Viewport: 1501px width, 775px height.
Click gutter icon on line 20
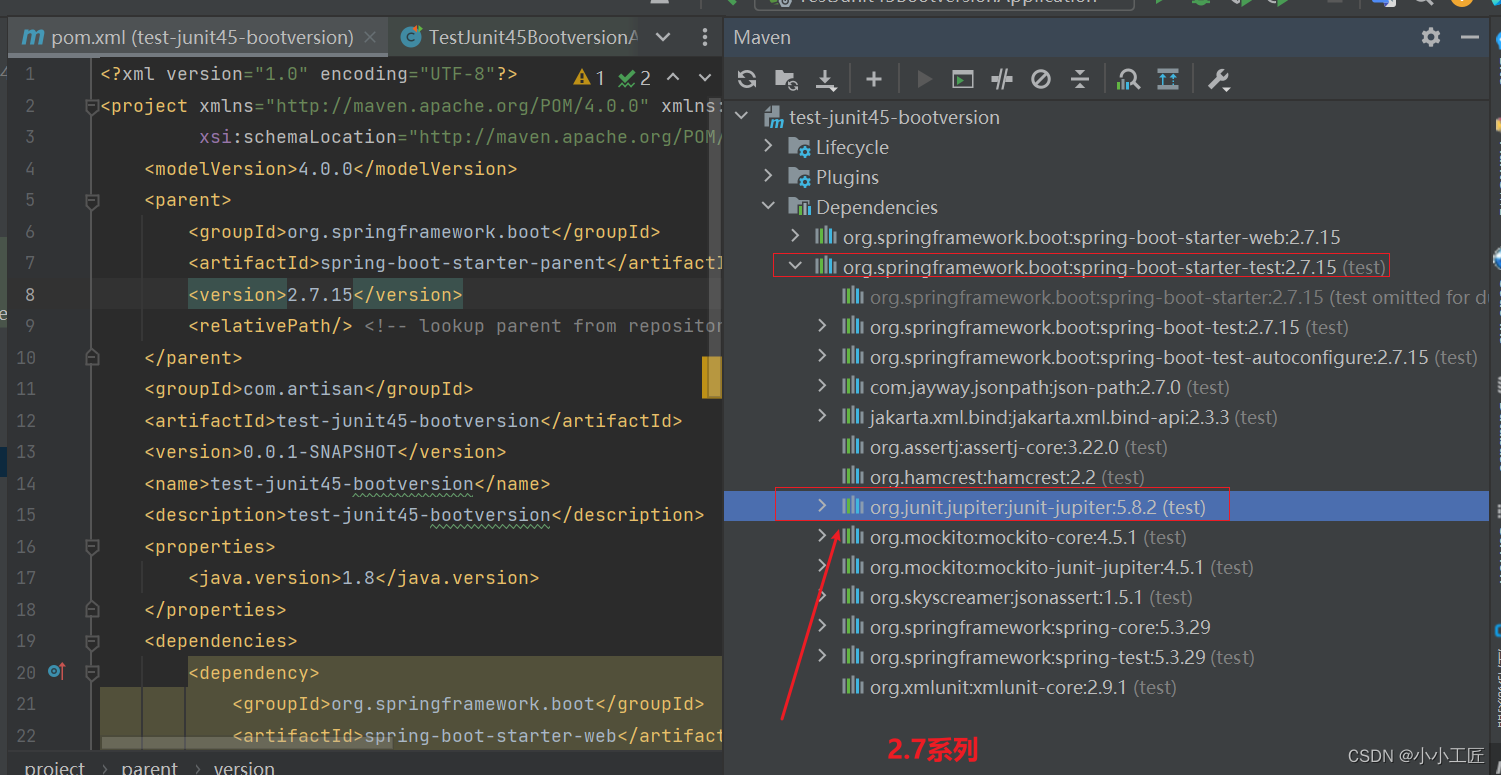[56, 672]
